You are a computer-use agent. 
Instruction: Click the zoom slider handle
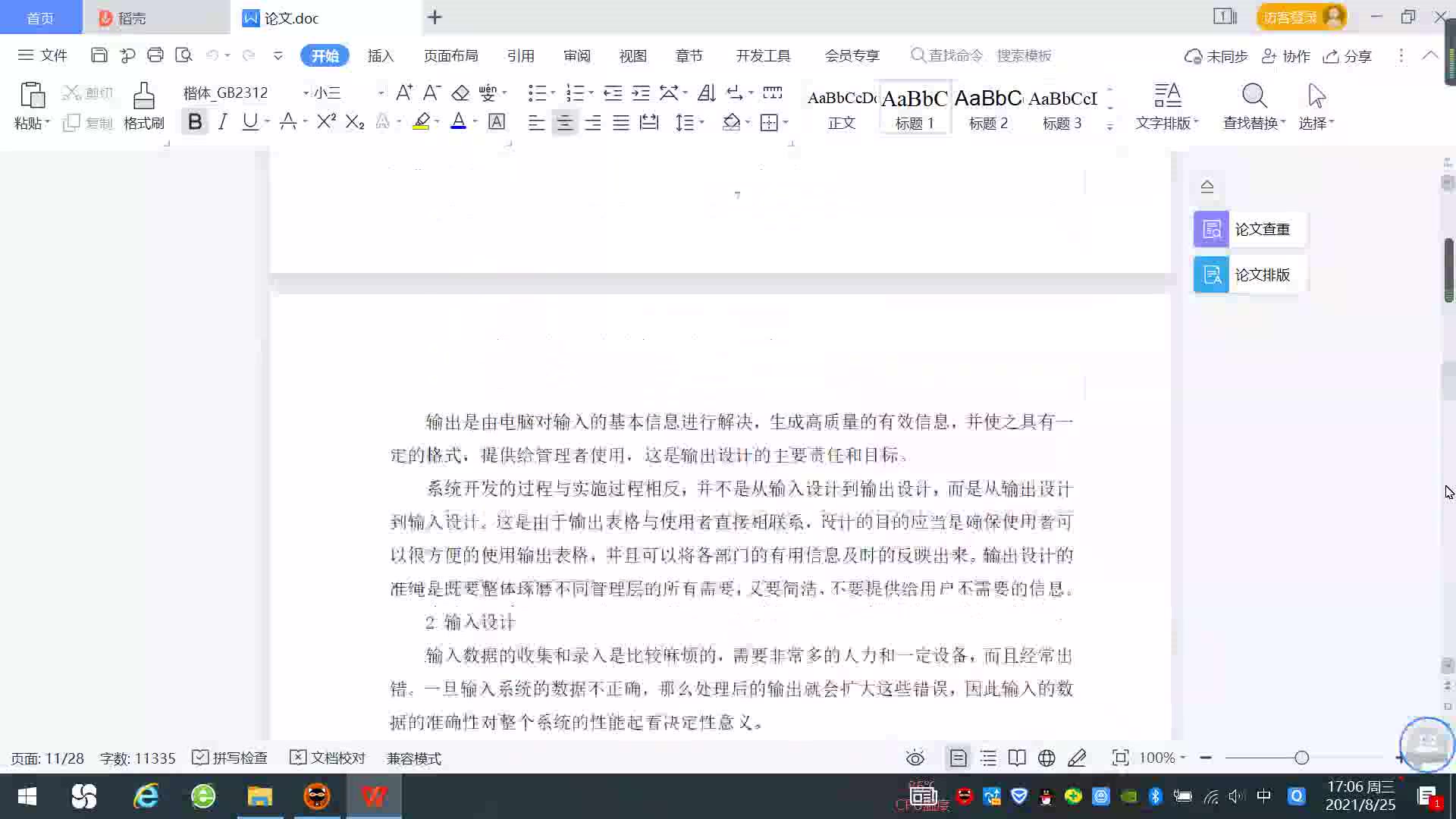1302,758
